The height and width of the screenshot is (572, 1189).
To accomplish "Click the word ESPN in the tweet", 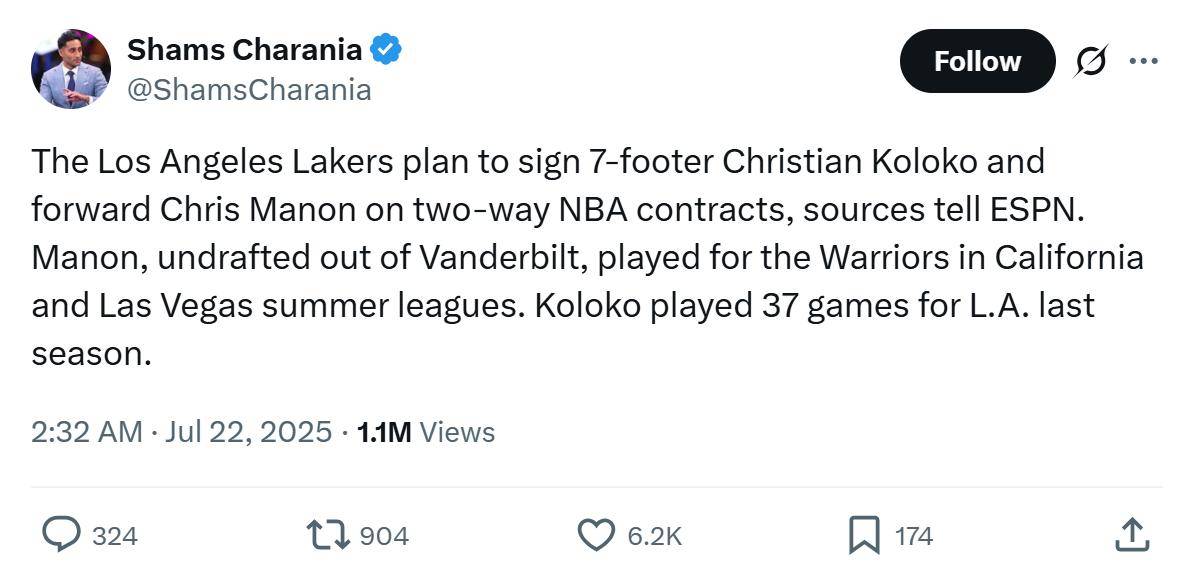I will click(x=1035, y=210).
